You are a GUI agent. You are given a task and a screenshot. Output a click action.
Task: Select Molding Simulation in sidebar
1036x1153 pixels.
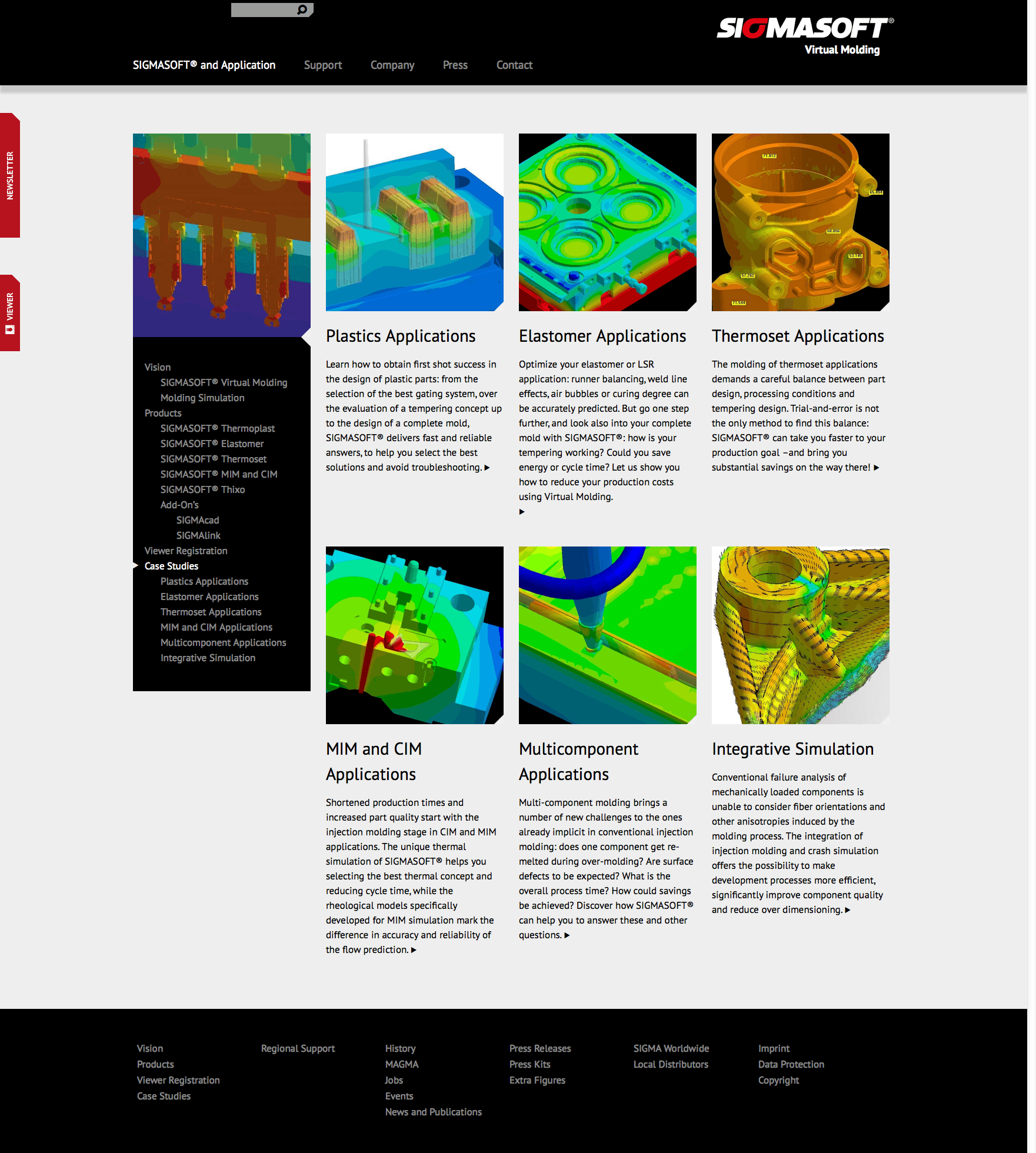202,398
